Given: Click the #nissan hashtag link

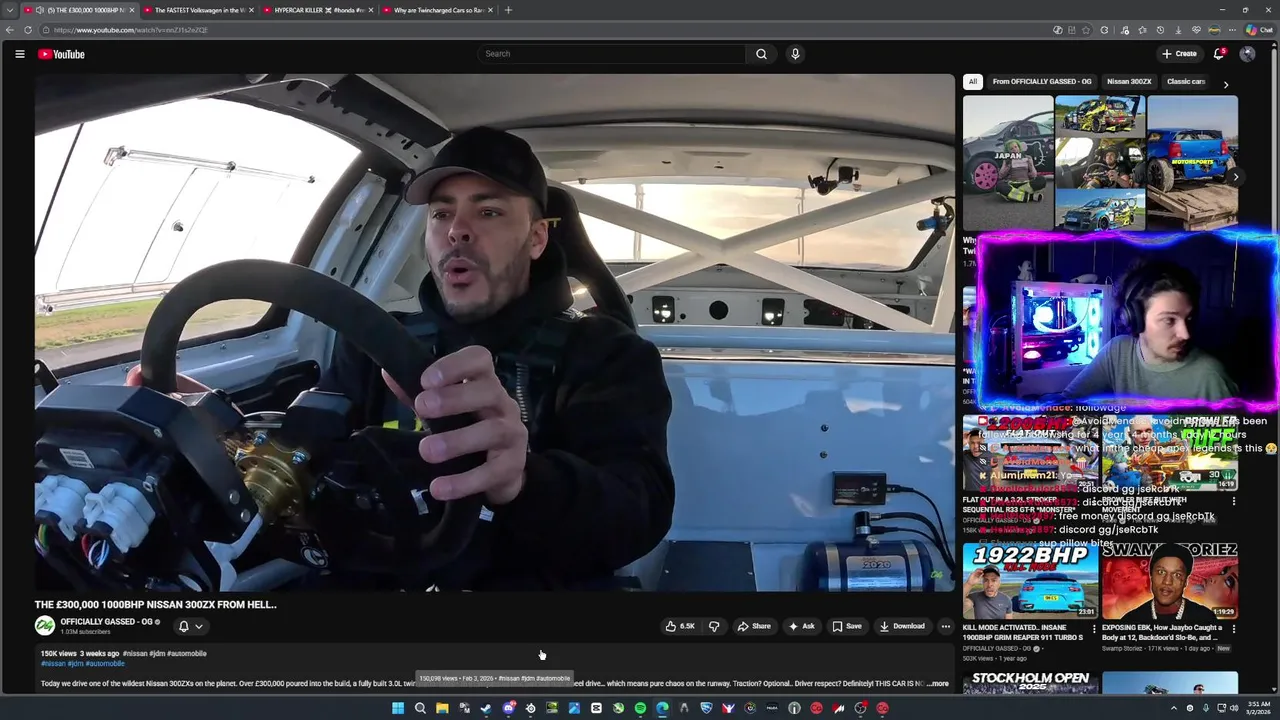Looking at the screenshot, I should pos(52,664).
